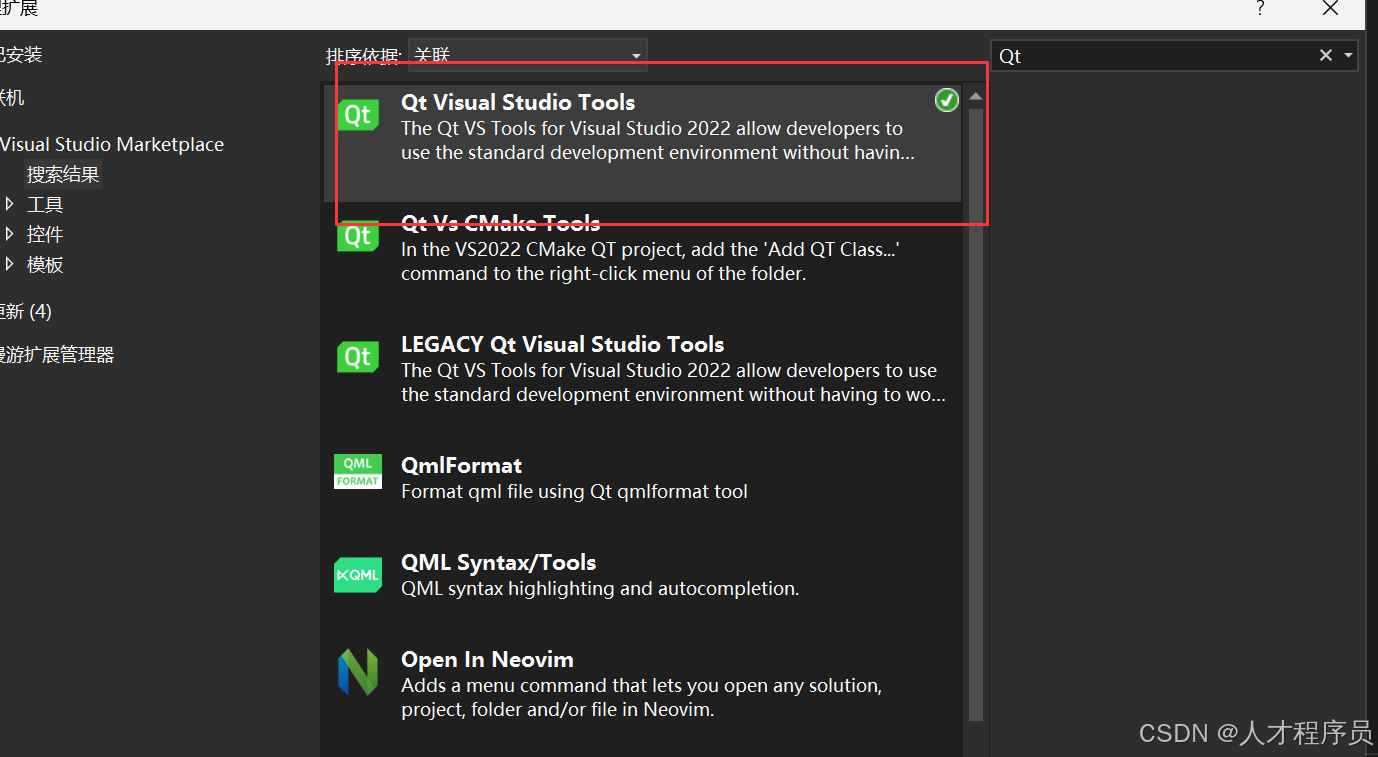The height and width of the screenshot is (757, 1378).
Task: Click the Qt search input field
Action: click(x=1150, y=56)
